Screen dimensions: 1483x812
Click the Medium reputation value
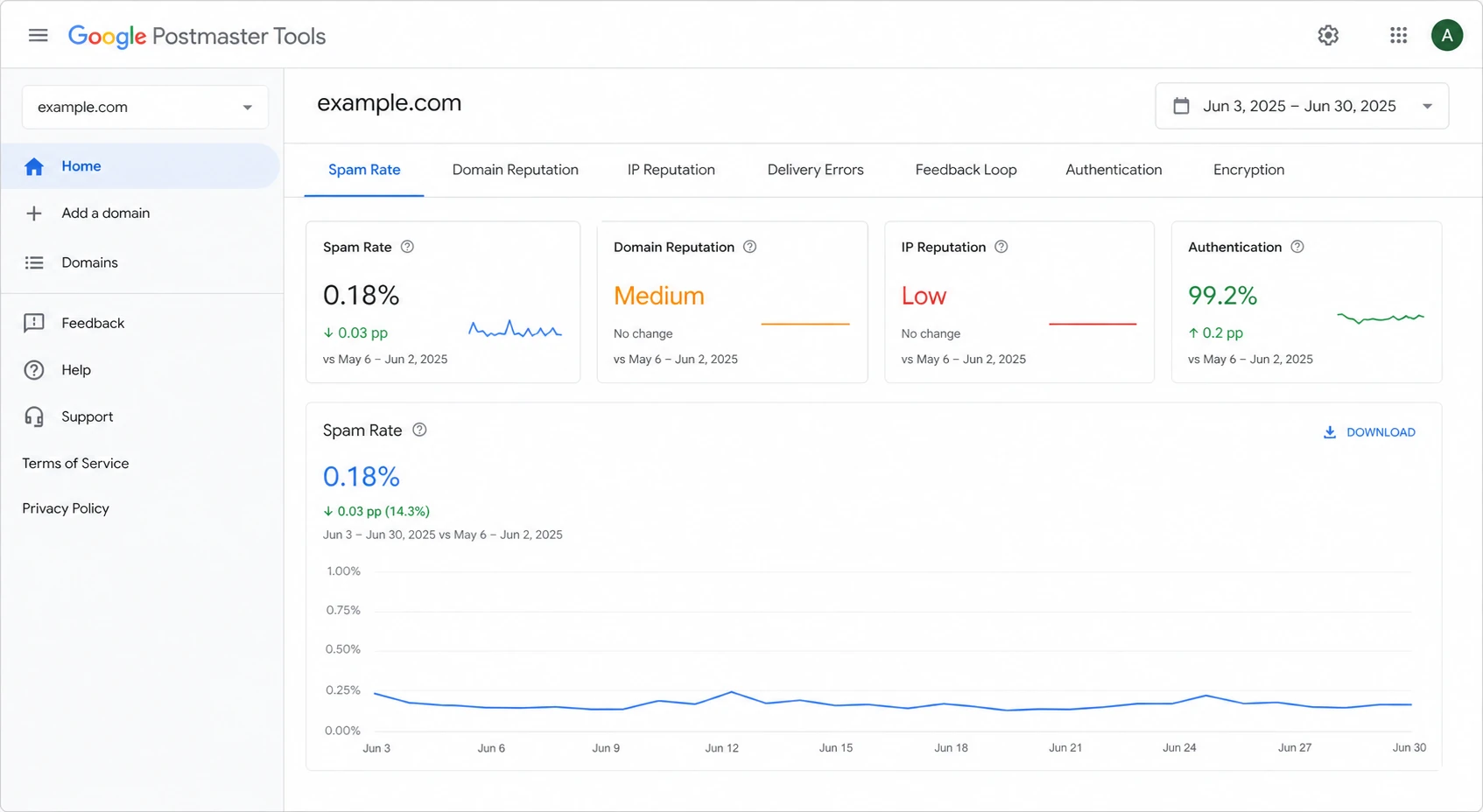[x=658, y=296]
